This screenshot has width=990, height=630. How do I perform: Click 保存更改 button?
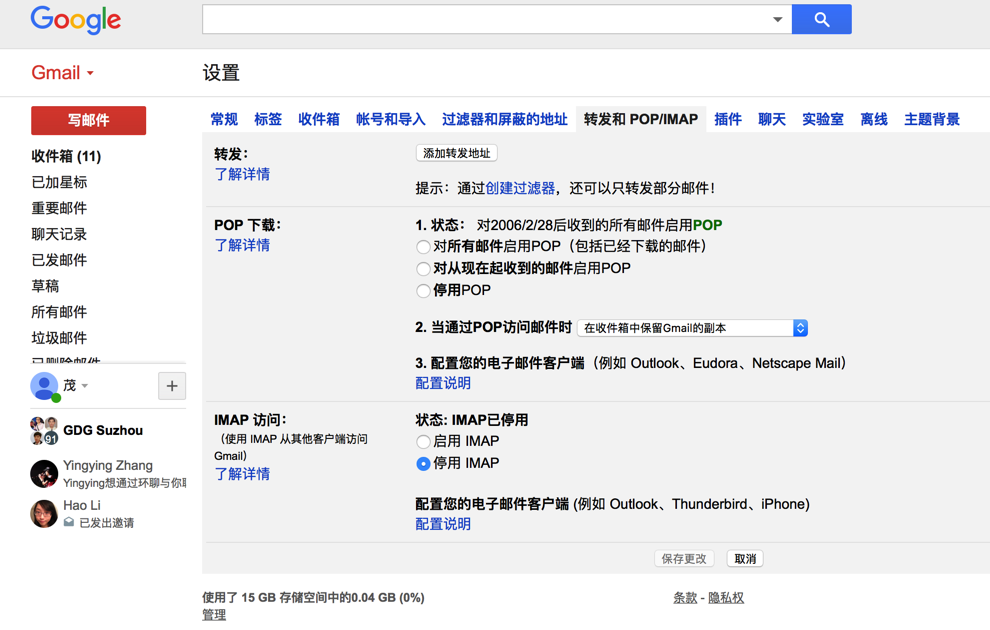pyautogui.click(x=684, y=559)
